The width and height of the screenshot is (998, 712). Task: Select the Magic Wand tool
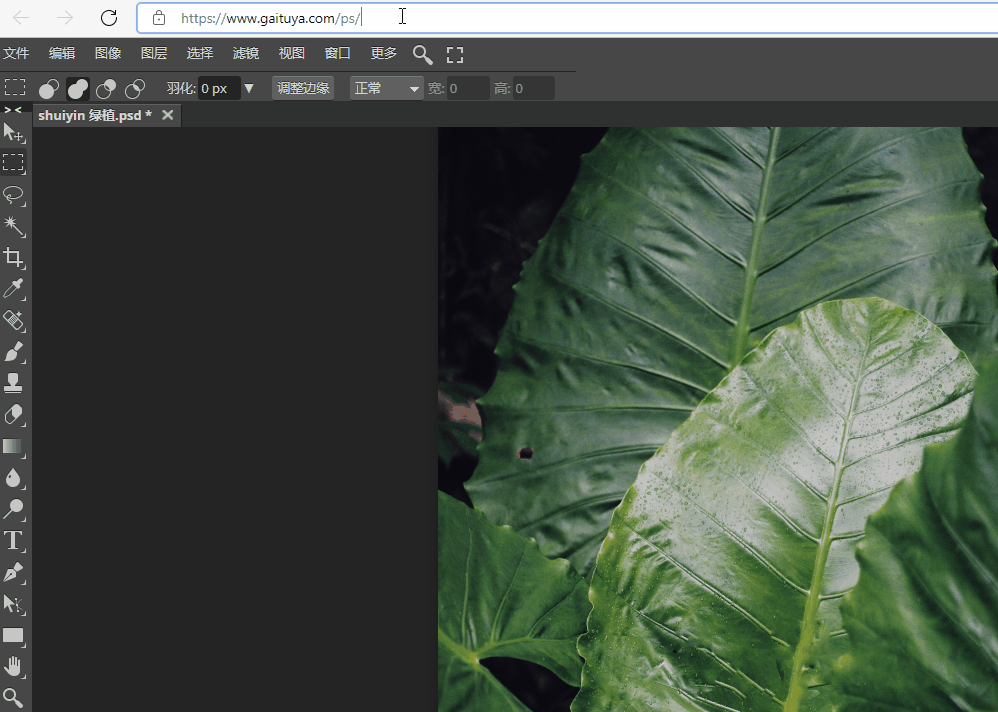click(14, 226)
